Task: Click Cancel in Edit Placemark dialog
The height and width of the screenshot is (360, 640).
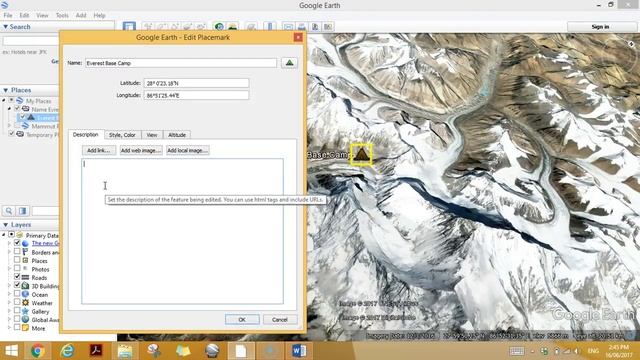Action: [280, 319]
